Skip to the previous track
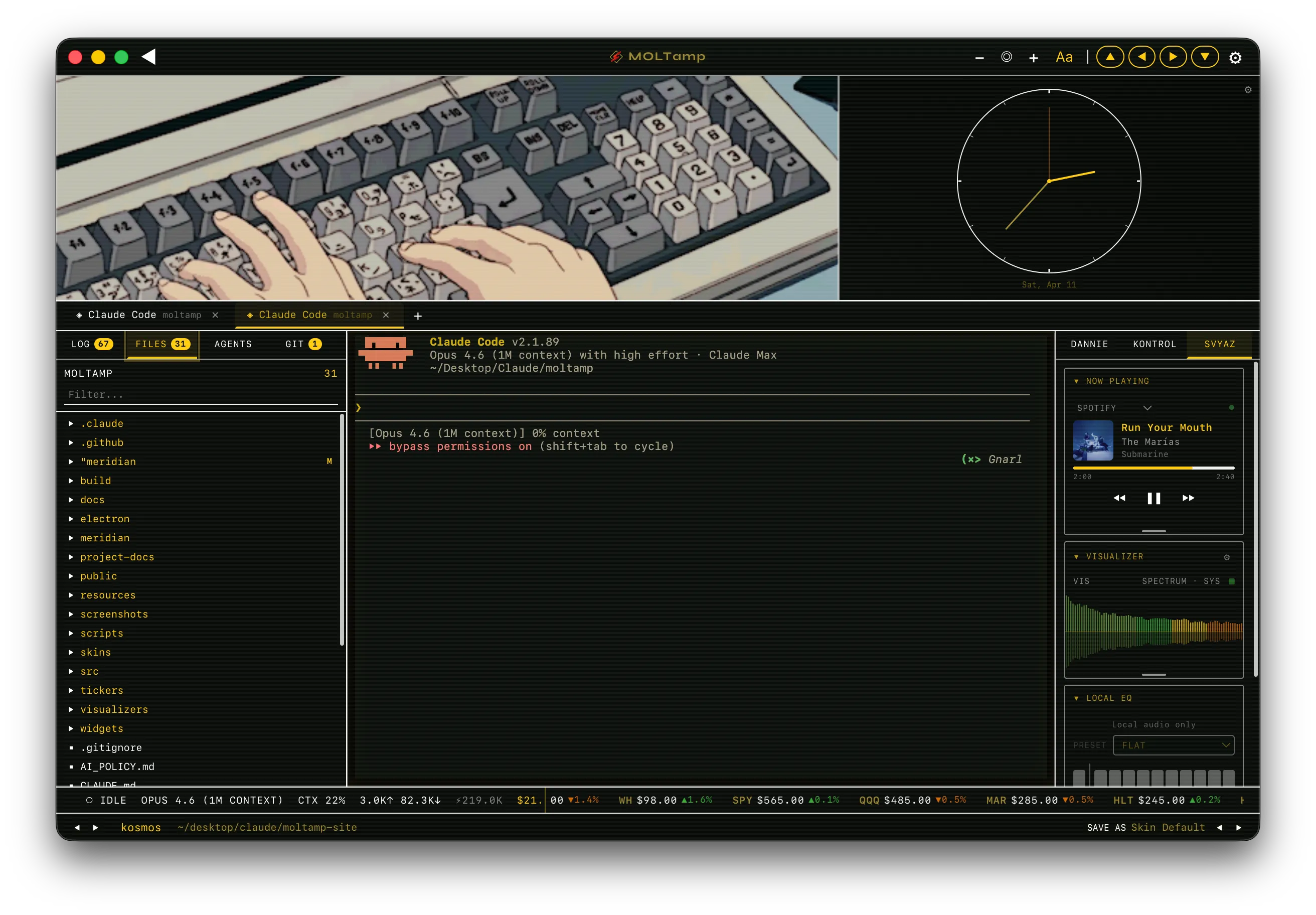1316x915 pixels. pos(1119,498)
